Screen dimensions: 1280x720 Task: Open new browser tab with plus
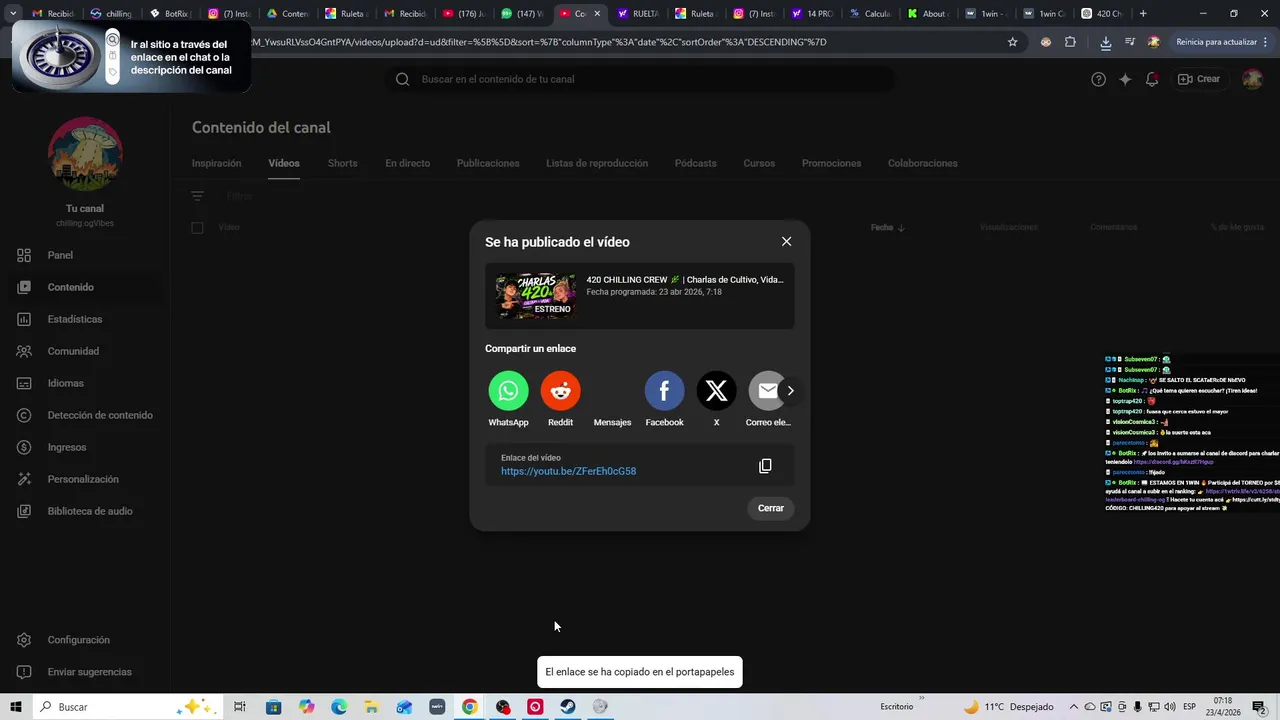(x=1143, y=14)
